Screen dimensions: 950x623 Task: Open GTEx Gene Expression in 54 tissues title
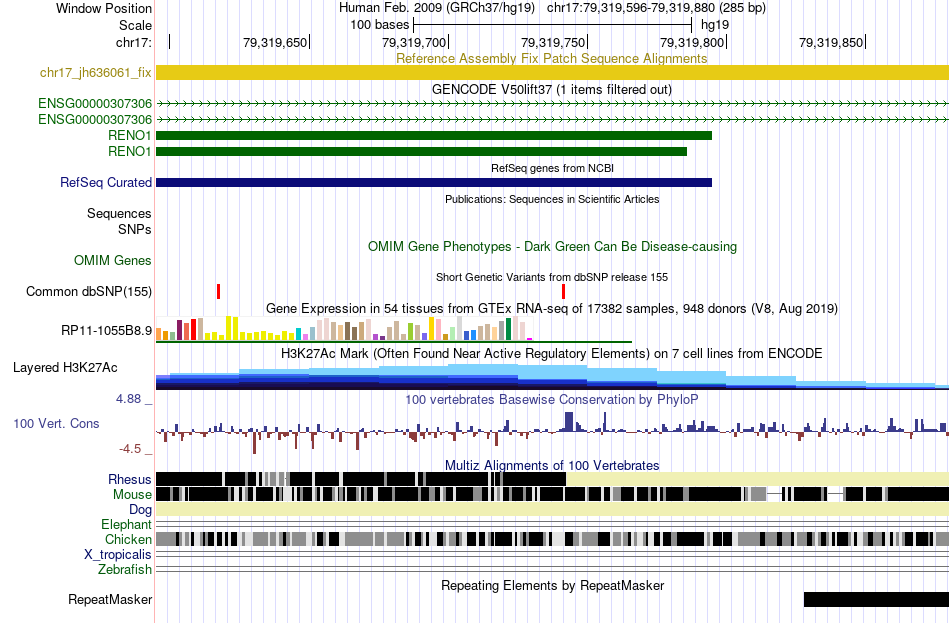[x=552, y=308]
